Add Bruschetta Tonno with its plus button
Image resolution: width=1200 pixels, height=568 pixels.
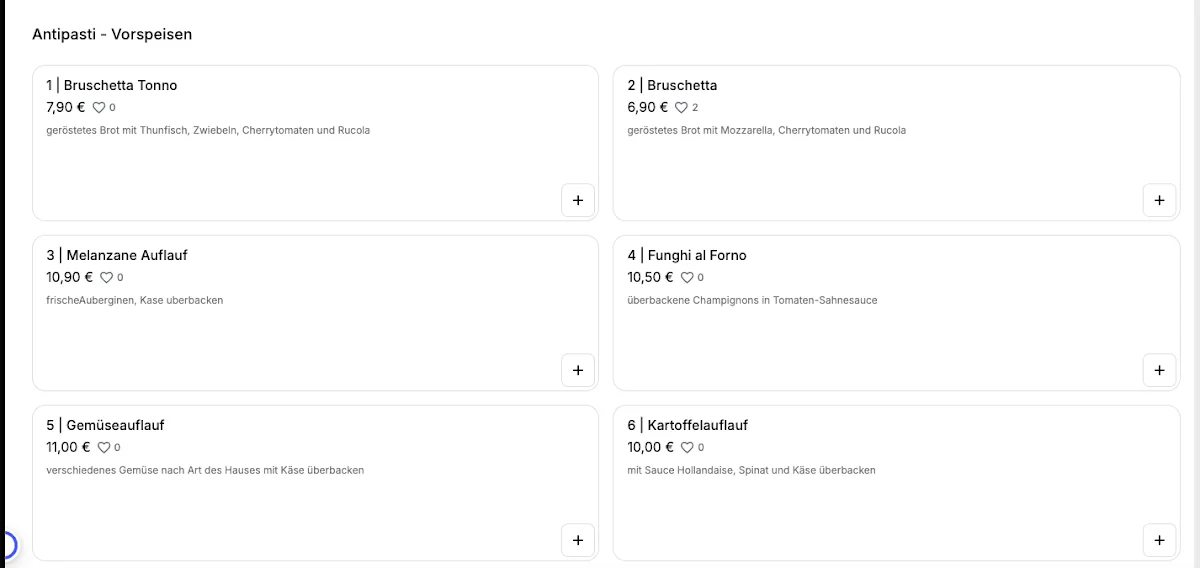(x=577, y=200)
